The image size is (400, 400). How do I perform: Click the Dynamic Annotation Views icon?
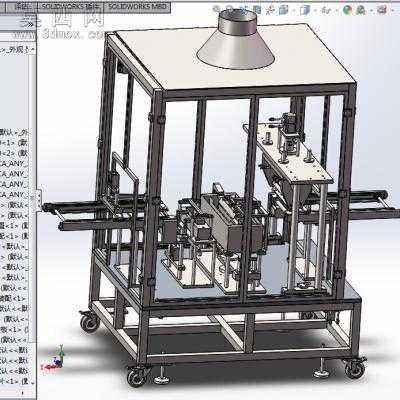point(271,10)
